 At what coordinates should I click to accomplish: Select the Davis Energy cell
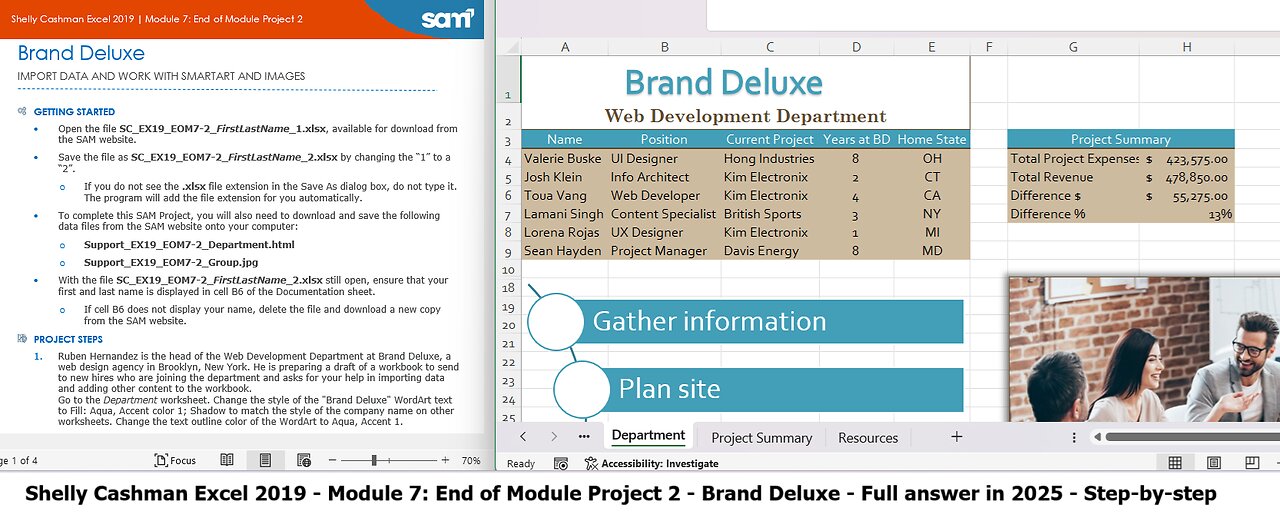(769, 251)
